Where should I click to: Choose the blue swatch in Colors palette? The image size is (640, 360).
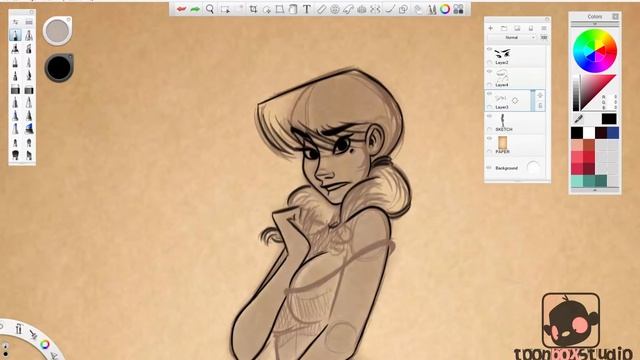pos(613,133)
